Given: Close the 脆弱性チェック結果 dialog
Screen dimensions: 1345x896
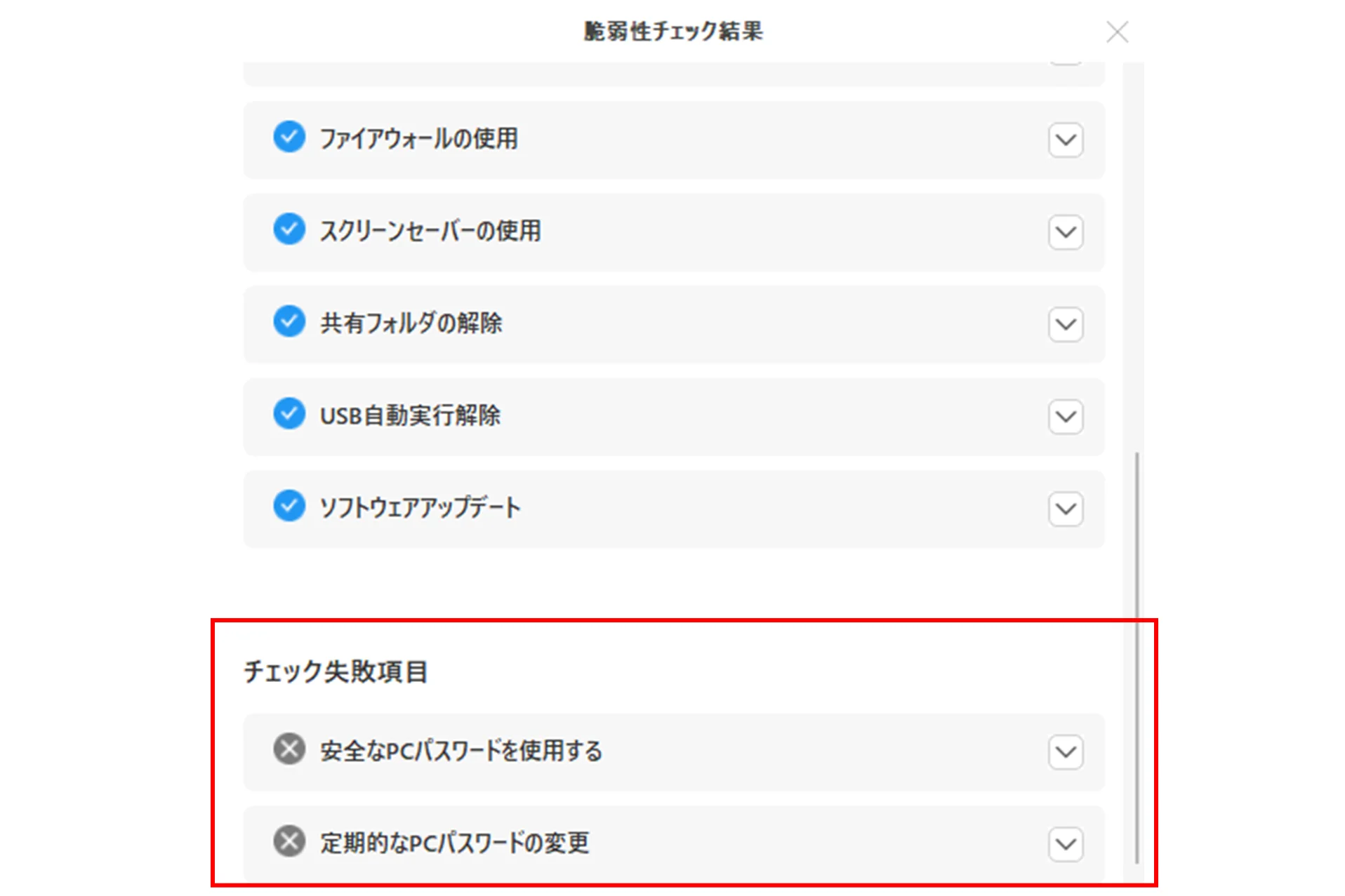Looking at the screenshot, I should (1117, 32).
